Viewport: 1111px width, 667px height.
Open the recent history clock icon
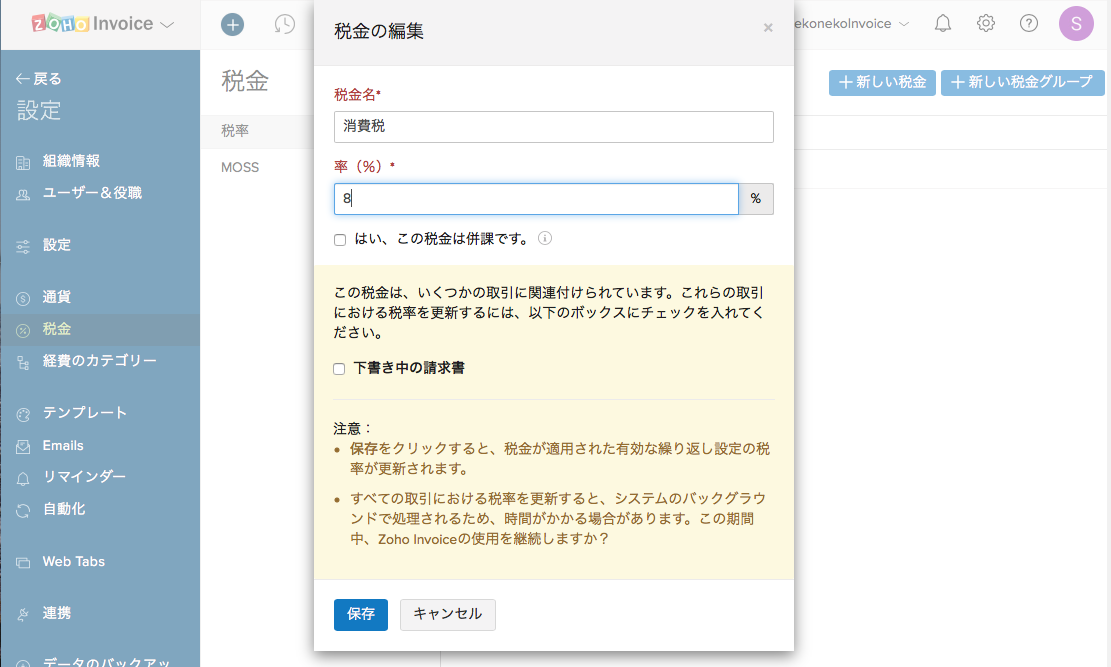[x=285, y=24]
